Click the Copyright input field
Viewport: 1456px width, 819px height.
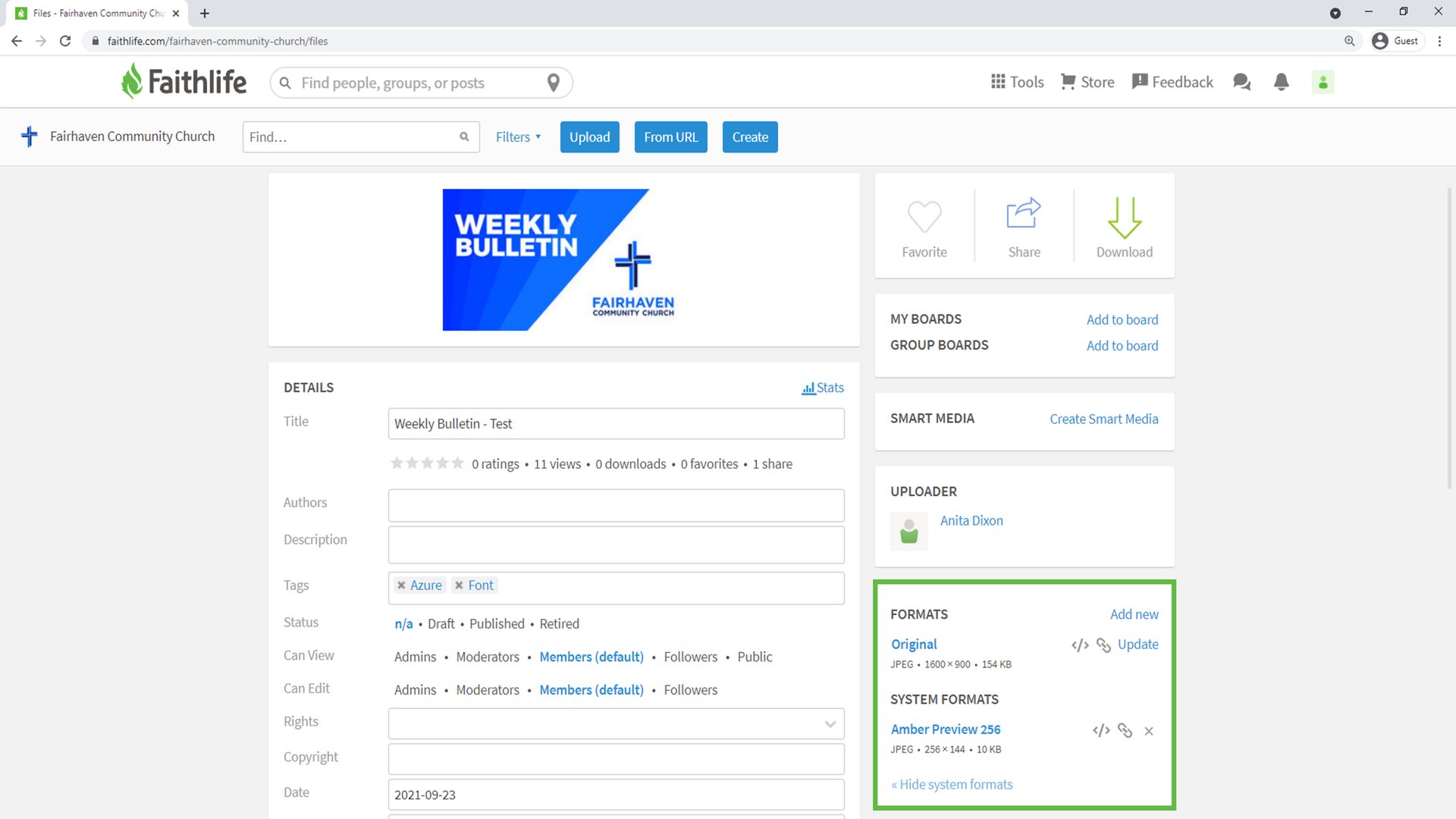click(x=616, y=759)
